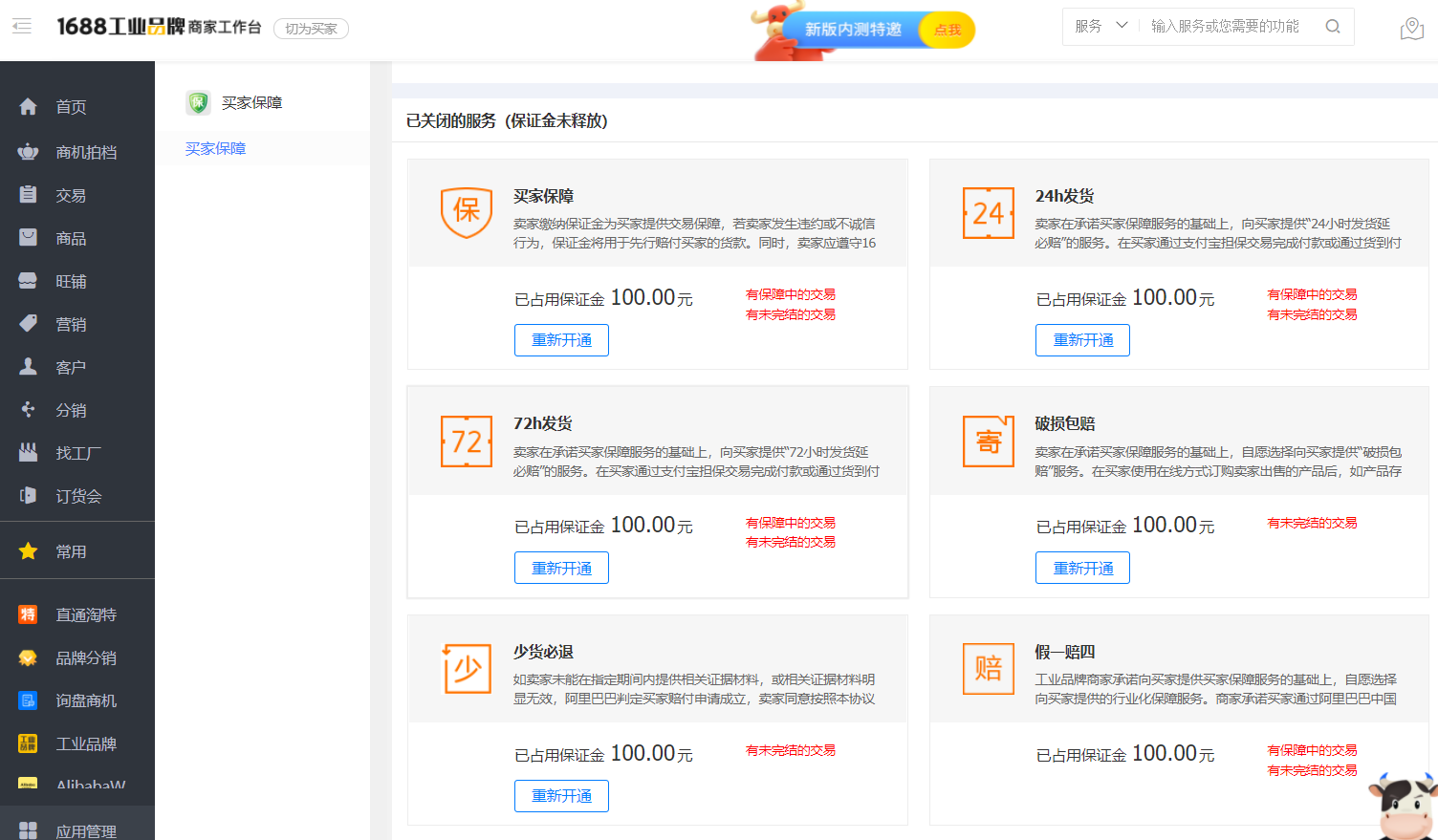
Task: Open 交易 in the left menu
Action: (71, 195)
